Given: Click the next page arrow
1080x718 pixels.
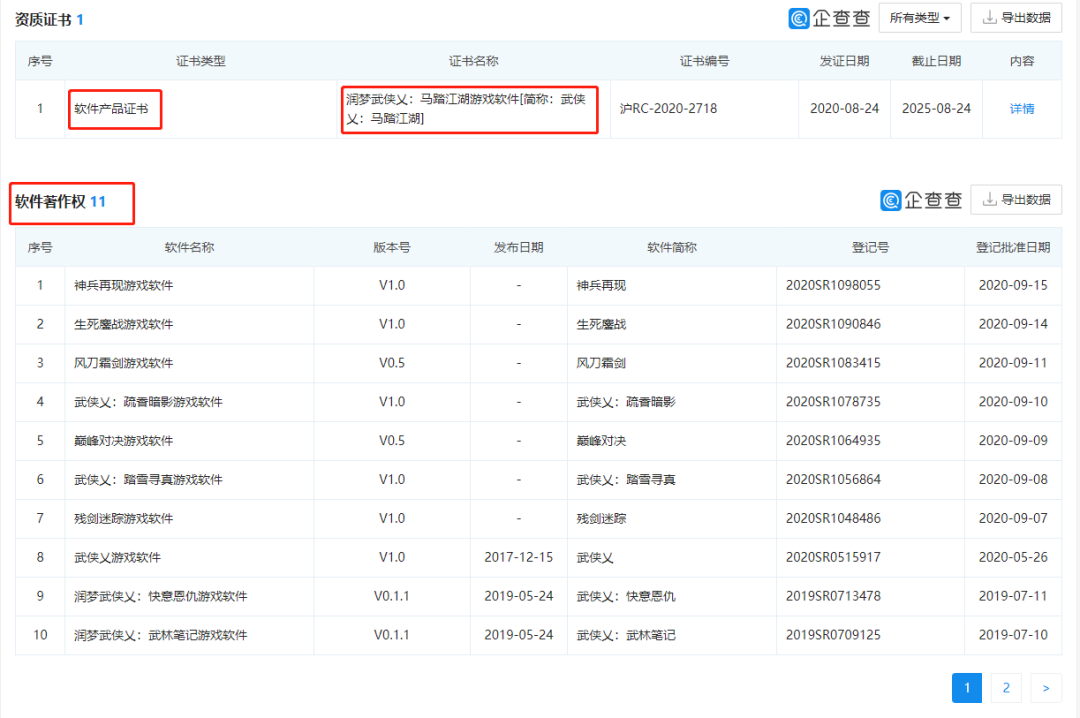Looking at the screenshot, I should pos(1046,688).
